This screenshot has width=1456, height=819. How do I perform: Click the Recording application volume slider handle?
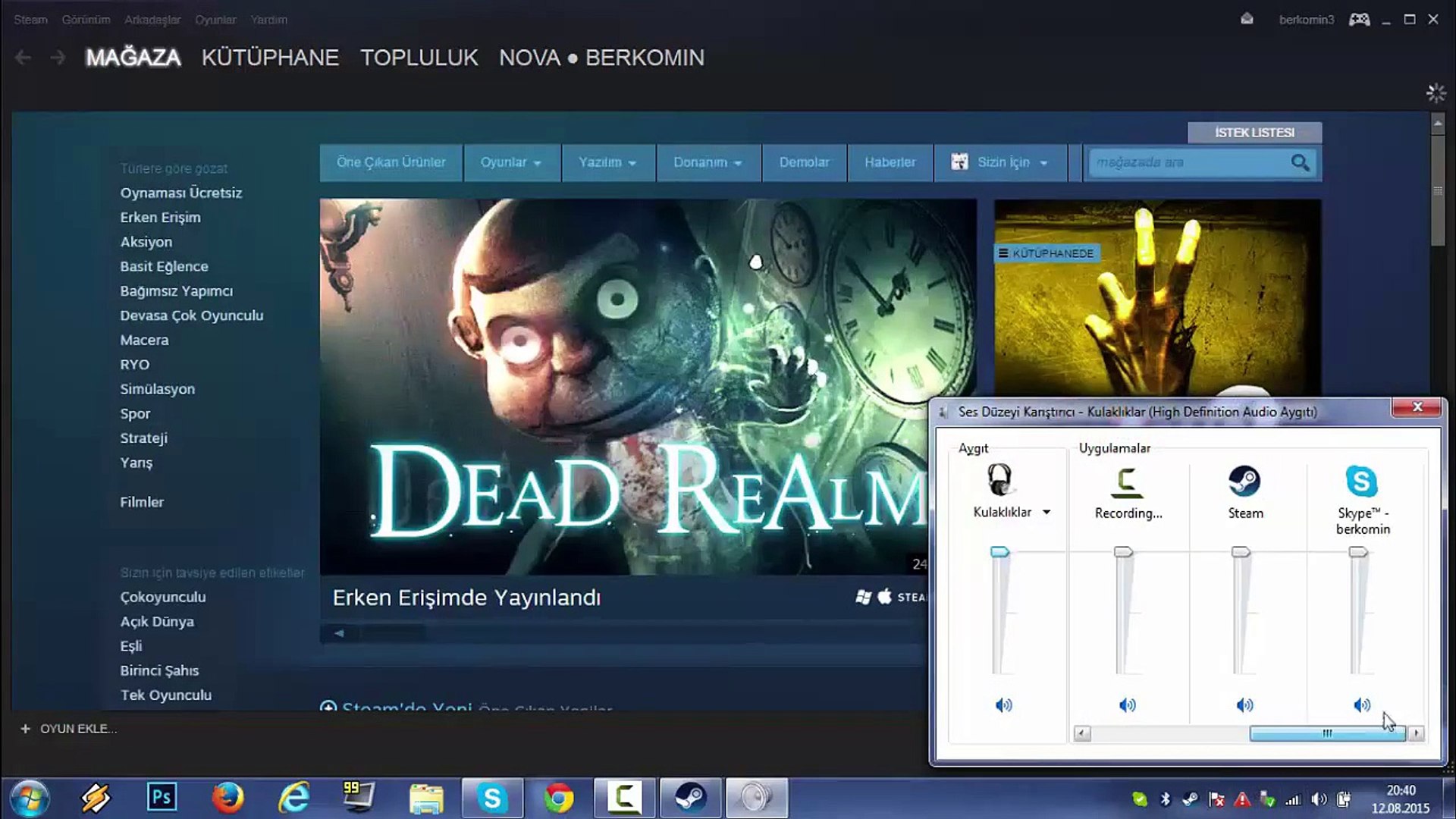pos(1123,552)
